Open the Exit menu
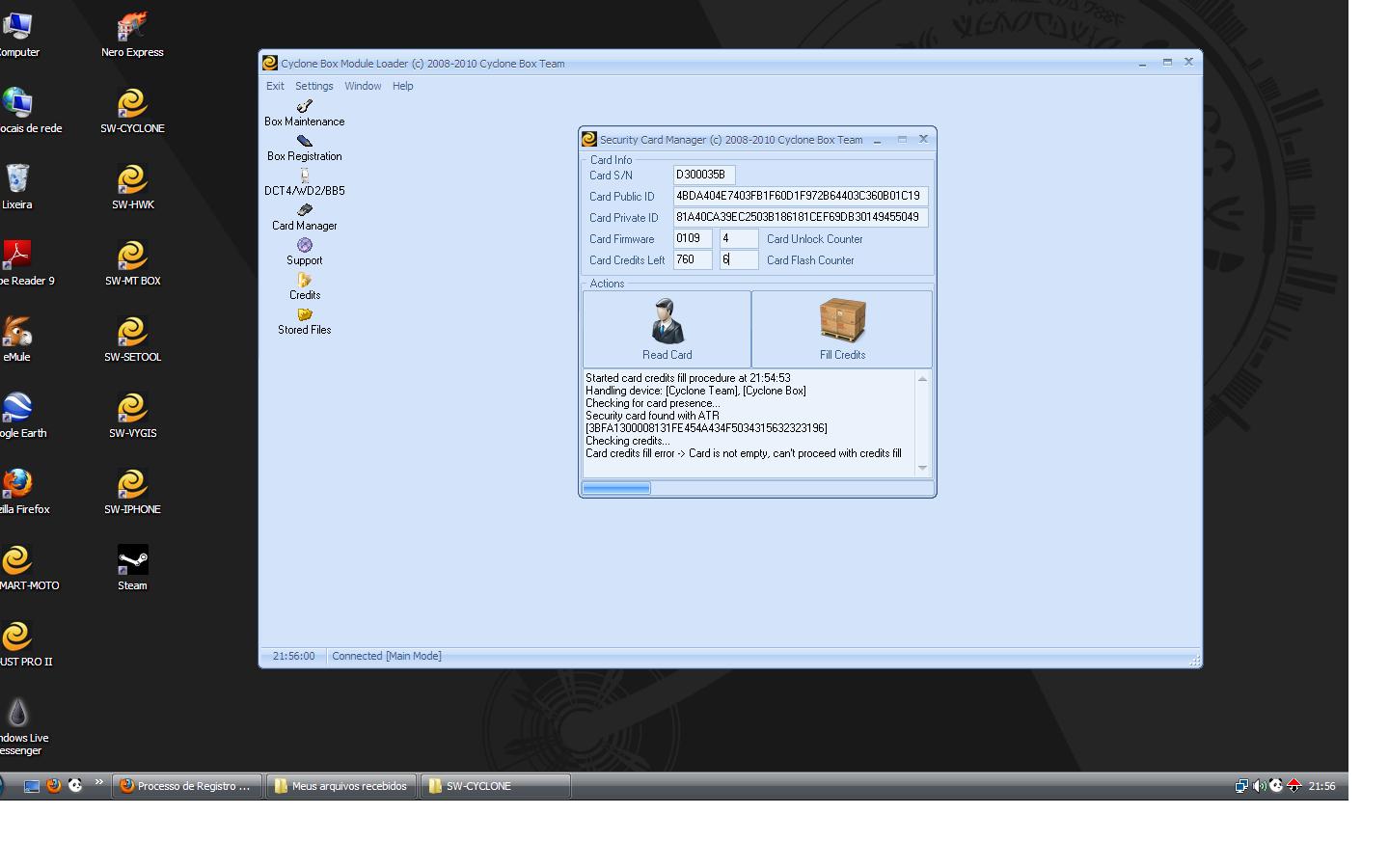 (x=275, y=86)
